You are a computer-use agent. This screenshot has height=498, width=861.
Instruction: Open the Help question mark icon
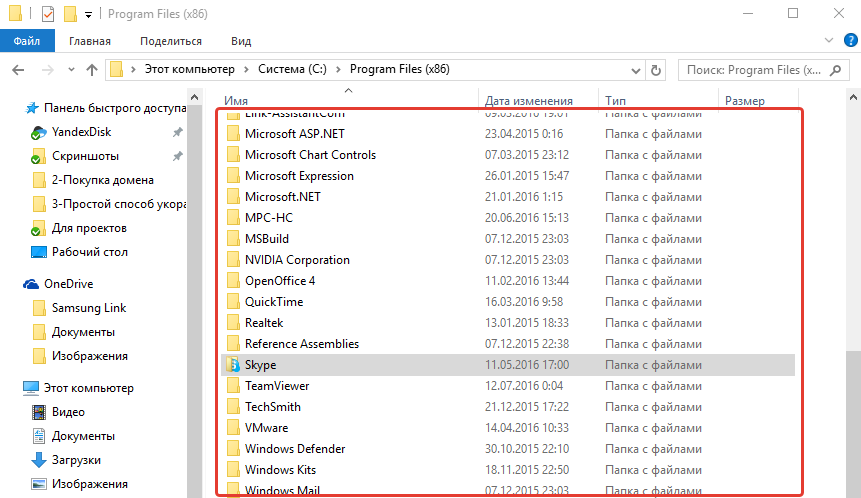tap(848, 41)
